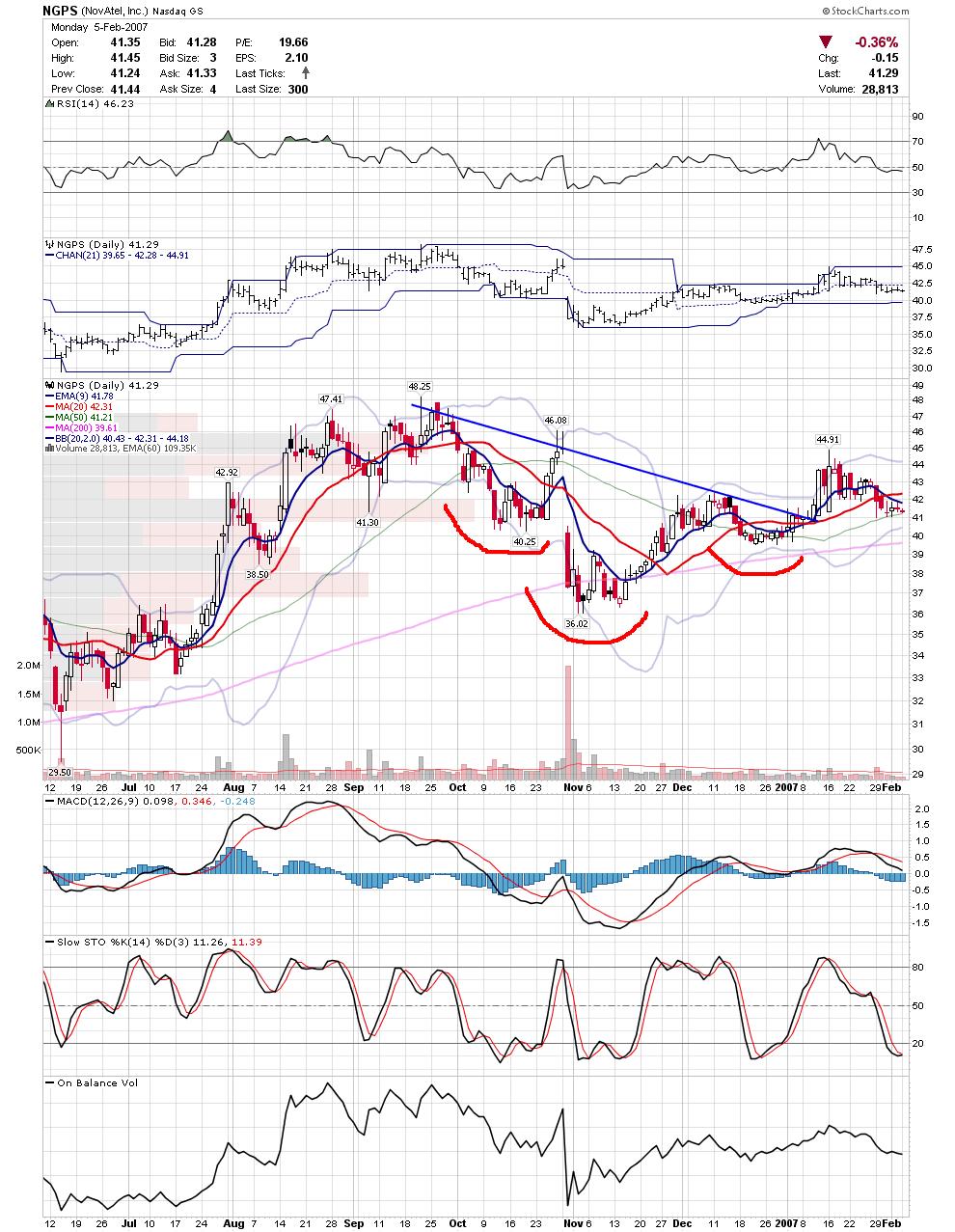This screenshot has height=1232, width=955.
Task: Click the Ask value 41.33
Action: pyautogui.click(x=201, y=73)
